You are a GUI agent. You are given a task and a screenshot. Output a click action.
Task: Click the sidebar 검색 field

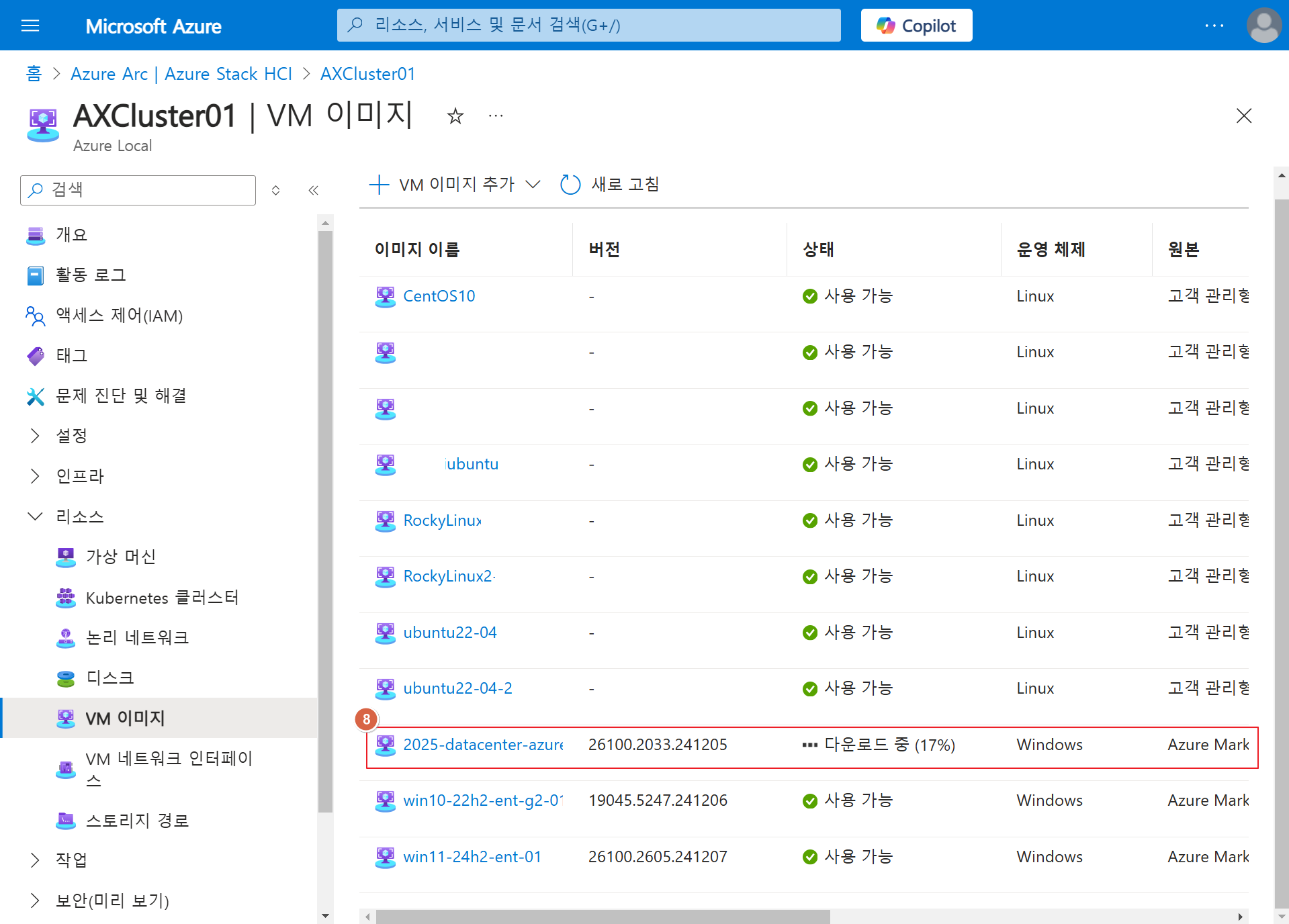coord(138,190)
